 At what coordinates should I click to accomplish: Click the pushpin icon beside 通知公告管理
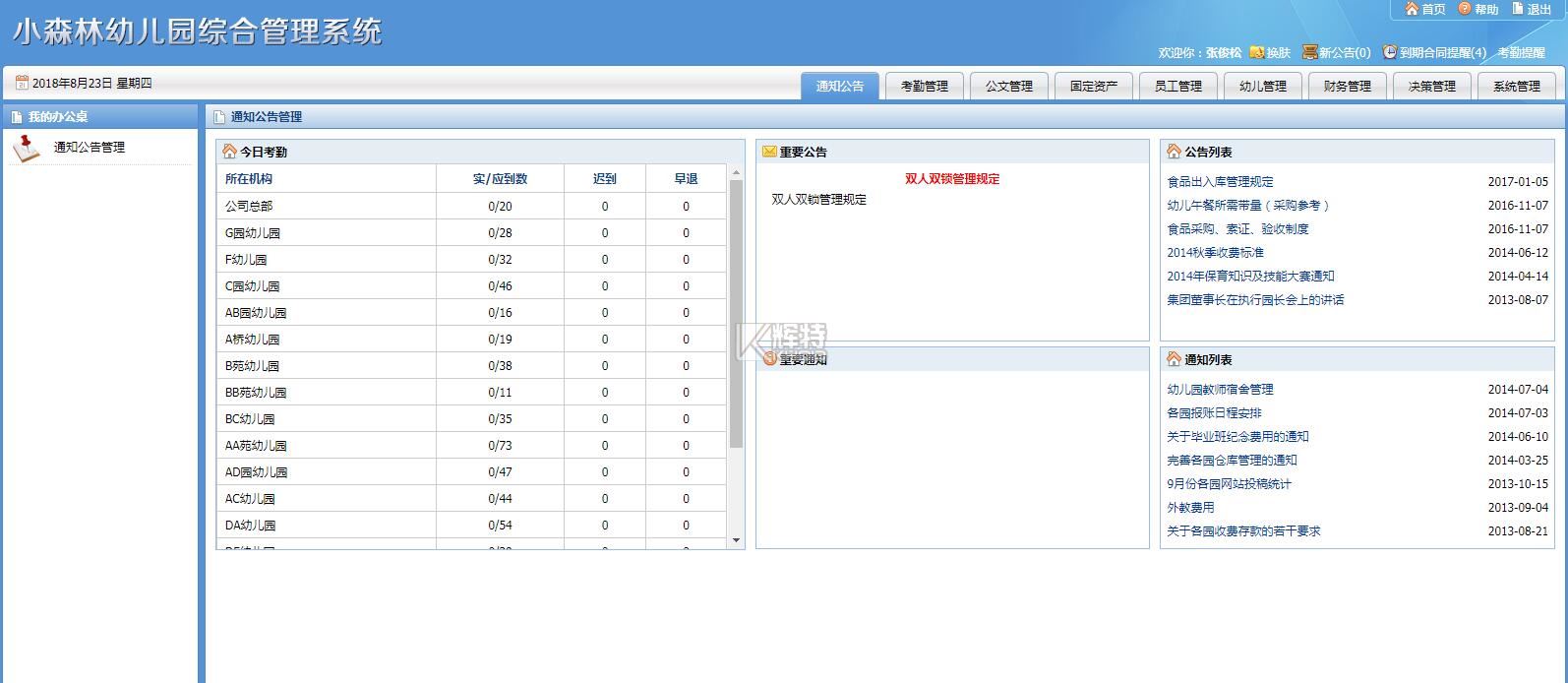[26, 149]
